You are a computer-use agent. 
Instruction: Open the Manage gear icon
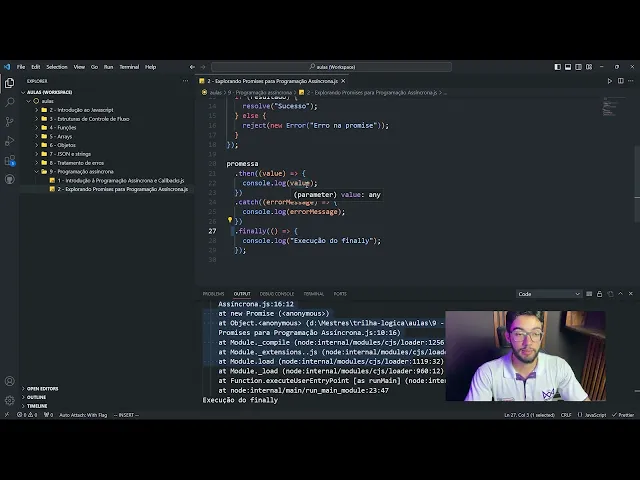[x=9, y=400]
